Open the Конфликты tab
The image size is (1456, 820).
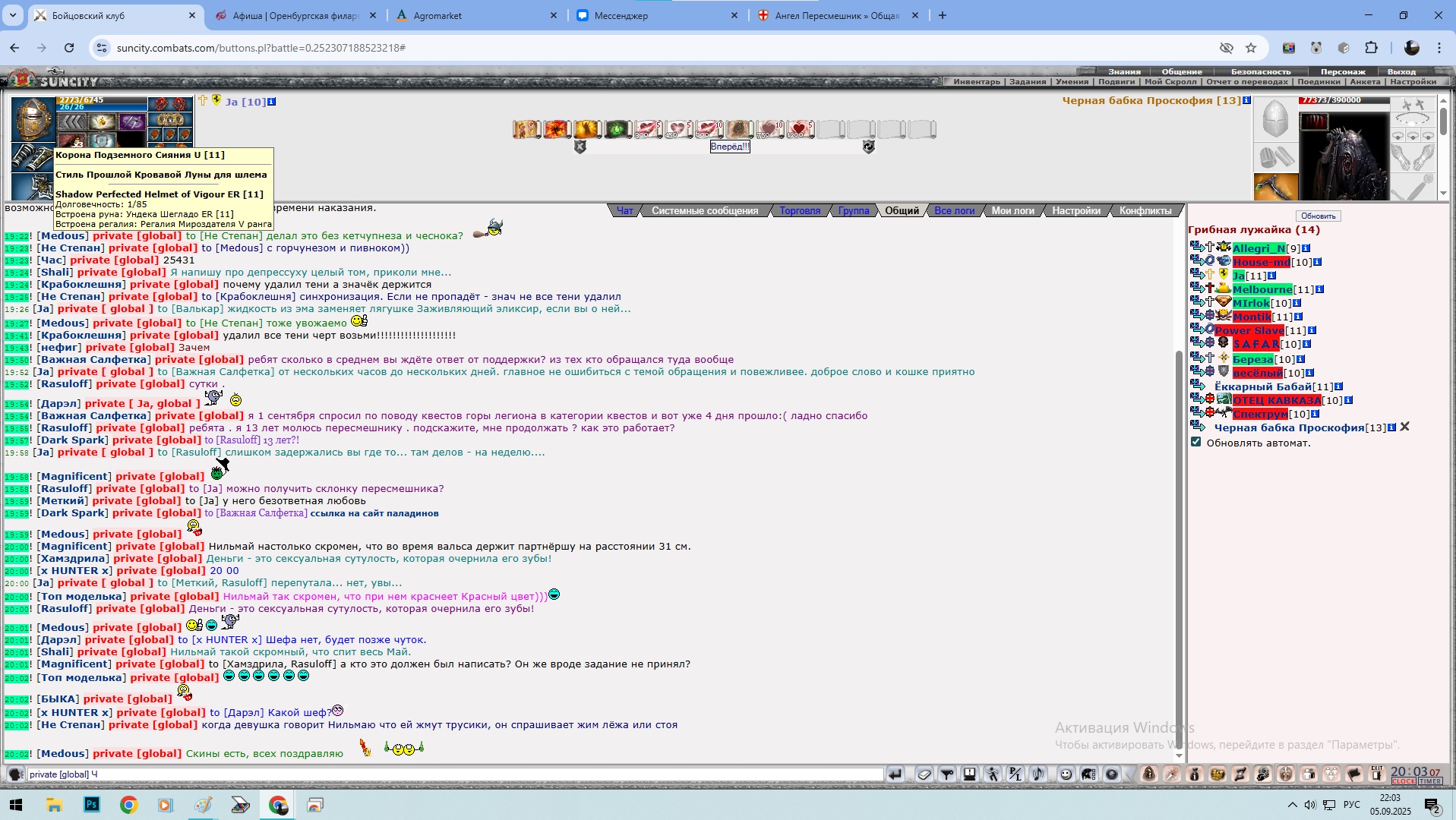[x=1145, y=211]
